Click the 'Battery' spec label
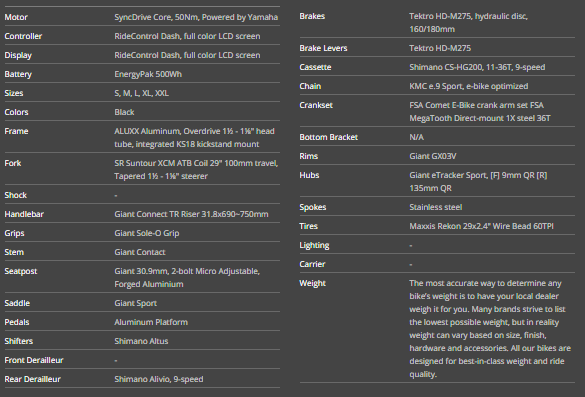 coord(18,74)
